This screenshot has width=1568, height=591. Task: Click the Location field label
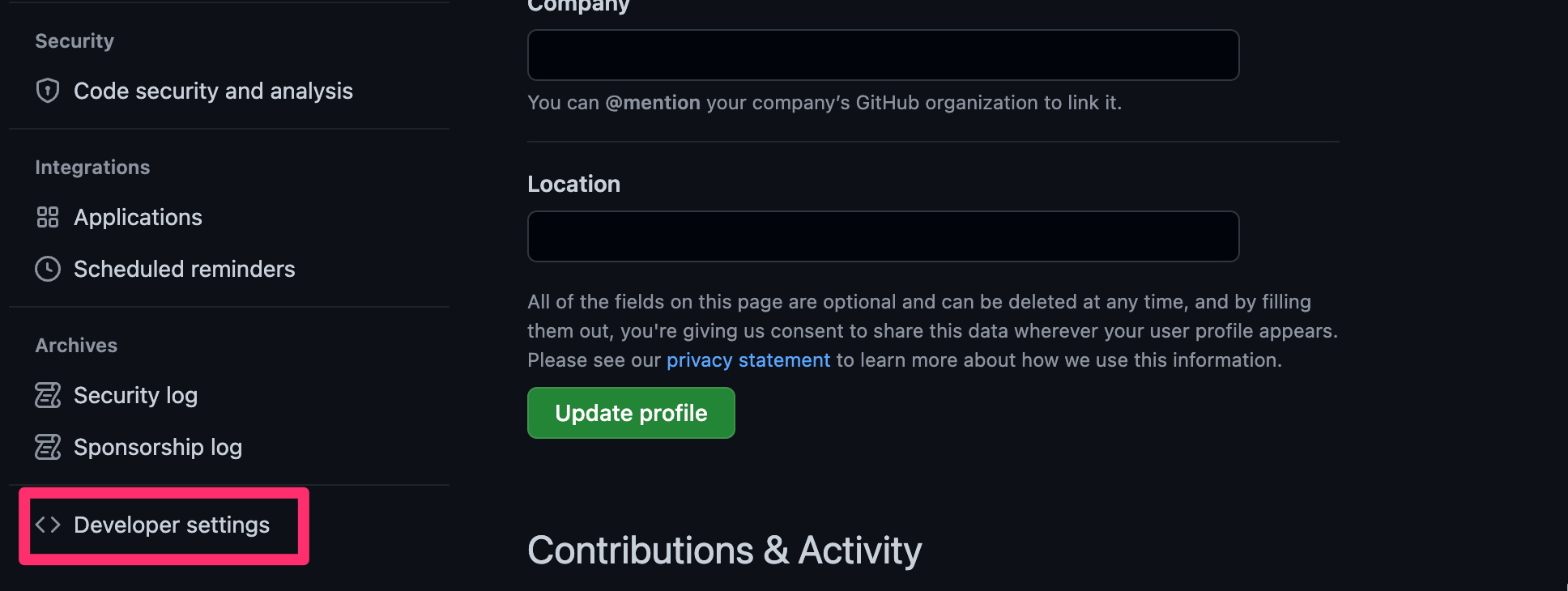(x=573, y=184)
